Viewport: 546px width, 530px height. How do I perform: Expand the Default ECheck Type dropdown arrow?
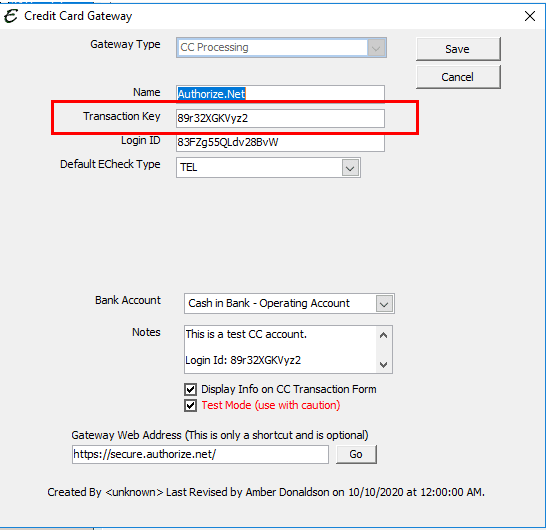coord(350,168)
